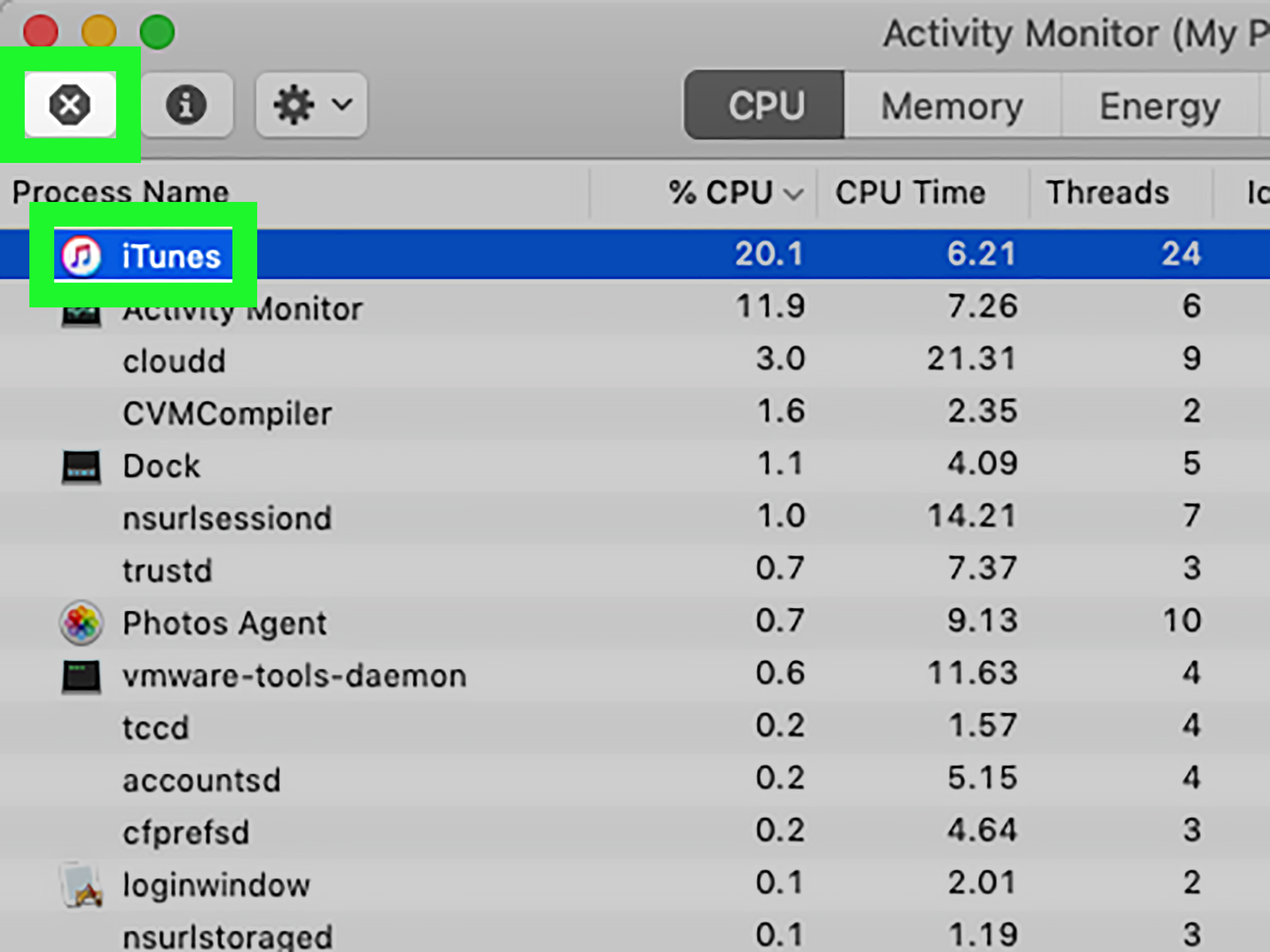Click the yellow minimize window button
This screenshot has width=1270, height=952.
(99, 32)
